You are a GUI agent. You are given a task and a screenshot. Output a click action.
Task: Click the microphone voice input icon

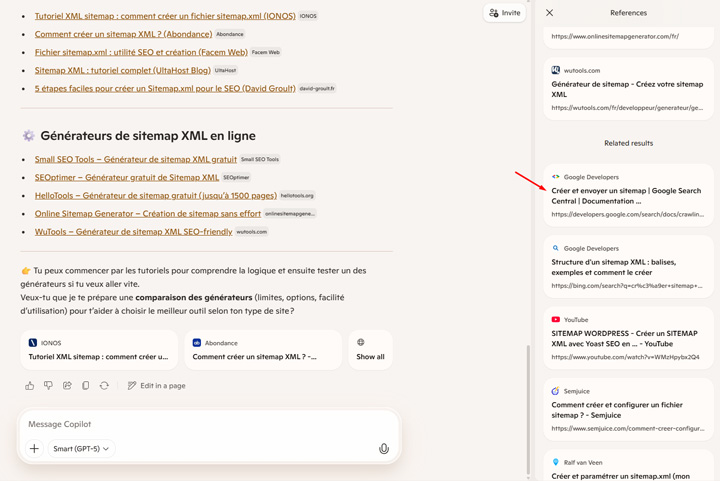click(x=383, y=449)
